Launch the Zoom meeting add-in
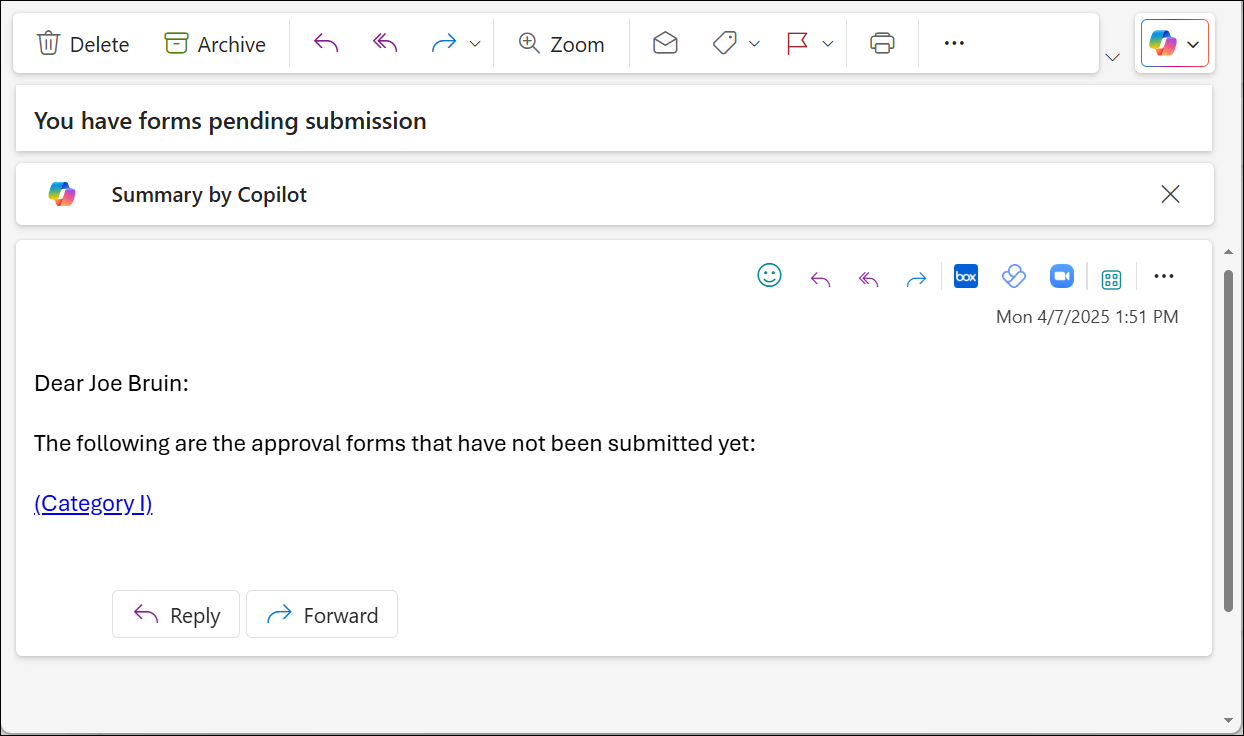The height and width of the screenshot is (736, 1244). pyautogui.click(x=1061, y=276)
